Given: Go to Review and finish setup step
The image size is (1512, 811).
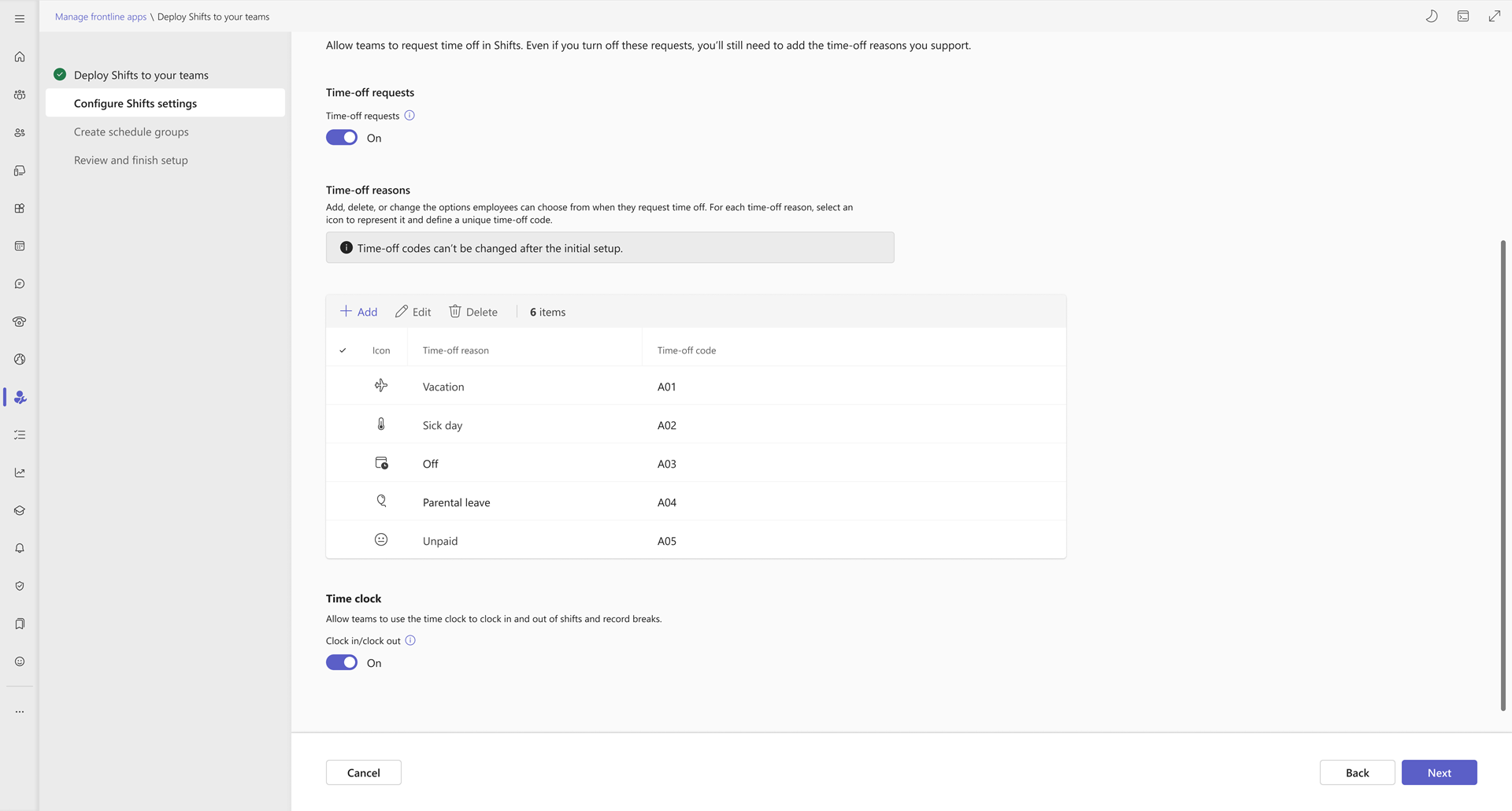Looking at the screenshot, I should coord(131,161).
